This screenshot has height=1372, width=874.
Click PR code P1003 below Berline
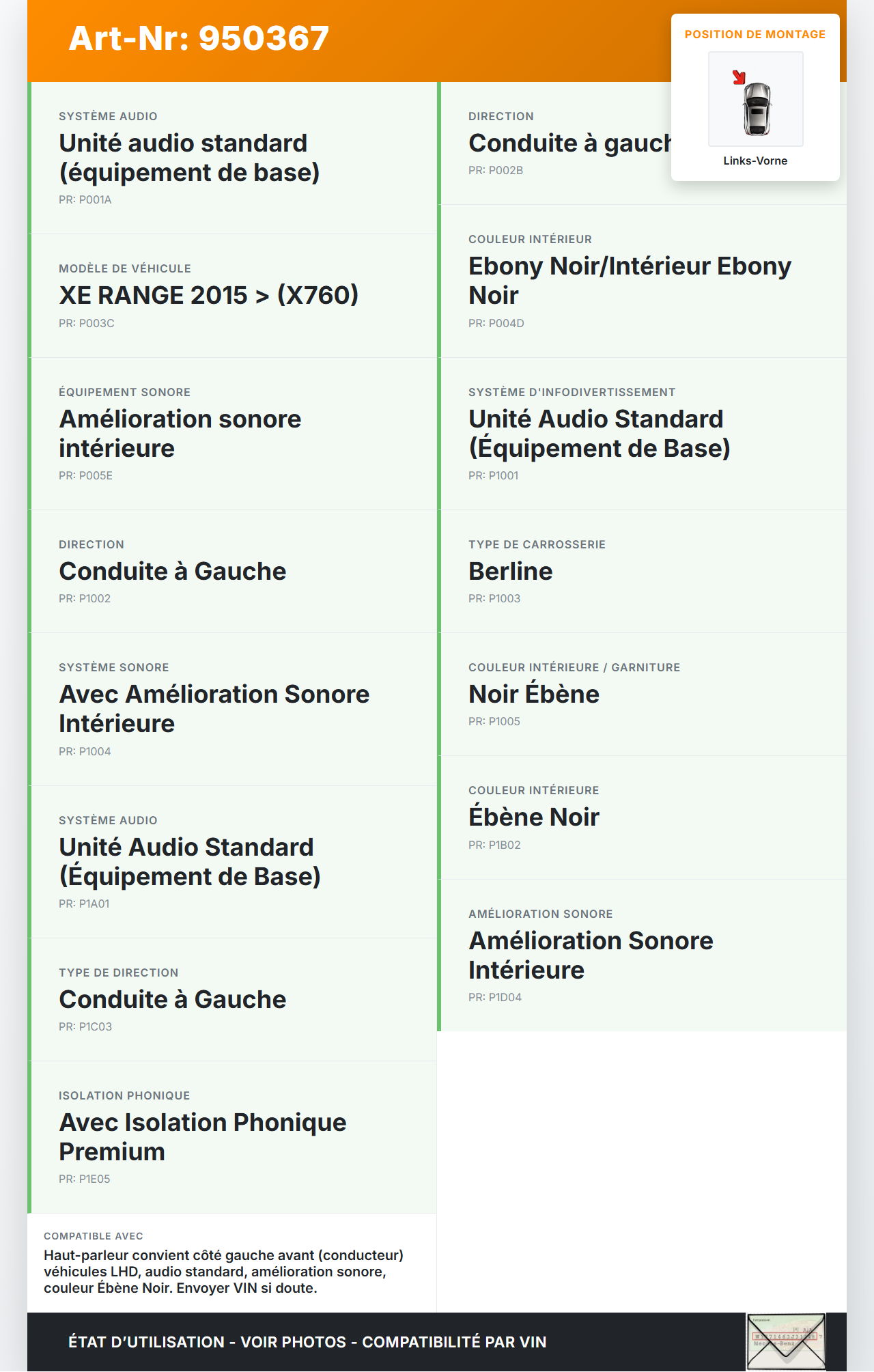coord(494,599)
